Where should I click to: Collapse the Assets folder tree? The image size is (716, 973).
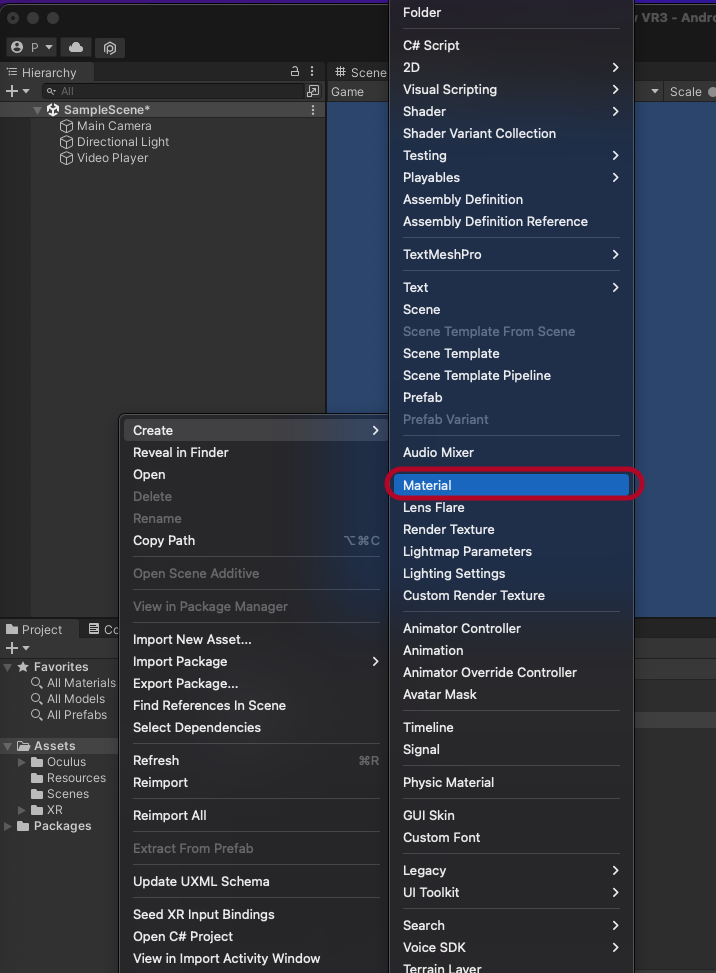[7, 746]
